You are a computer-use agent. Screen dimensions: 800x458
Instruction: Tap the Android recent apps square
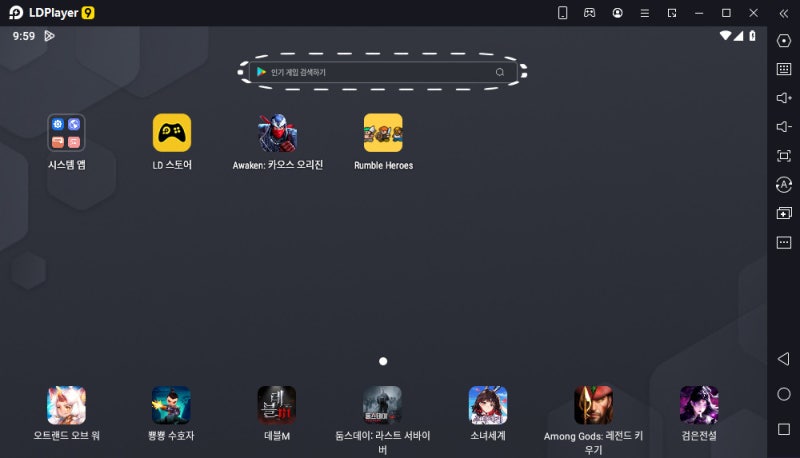[x=784, y=429]
